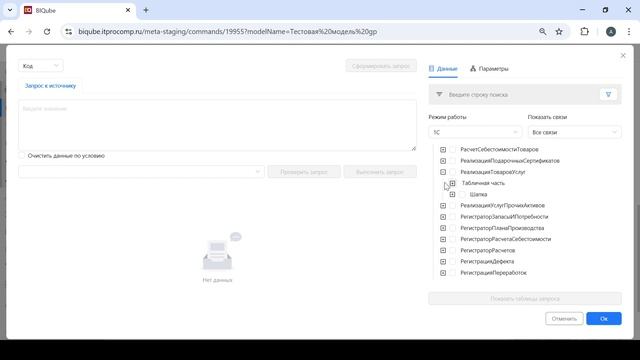Check the РеализацияПодарочныхСертификатов checkbox
Viewport: 640px width, 360px height.
(453, 161)
